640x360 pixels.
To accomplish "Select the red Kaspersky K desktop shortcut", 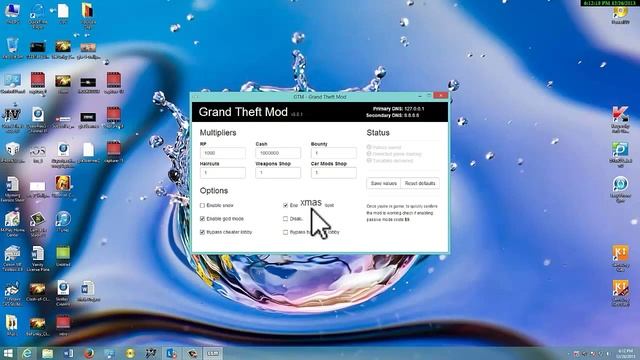I will click(620, 120).
